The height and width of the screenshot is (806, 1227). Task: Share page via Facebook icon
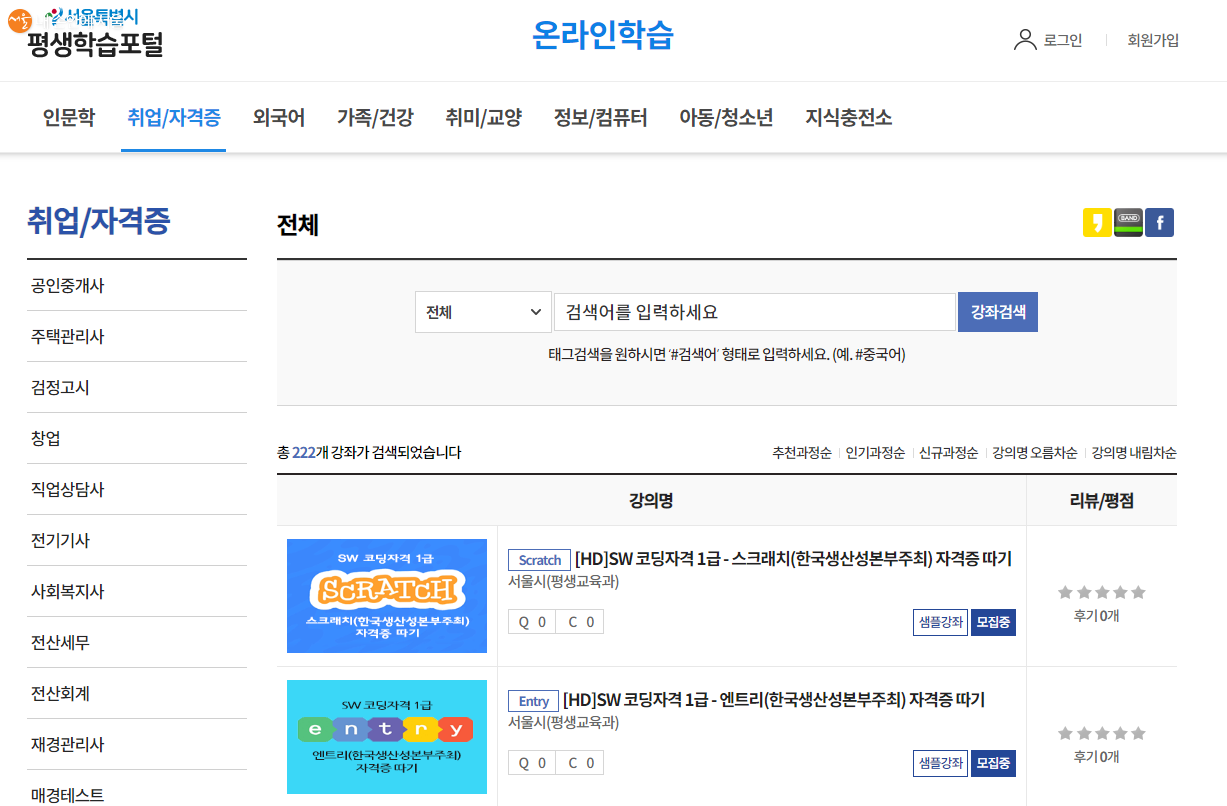click(1159, 223)
